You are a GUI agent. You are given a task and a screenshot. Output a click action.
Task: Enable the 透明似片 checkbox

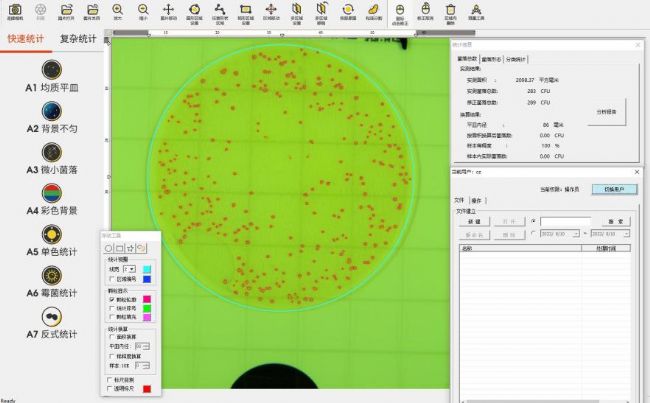tap(110, 389)
